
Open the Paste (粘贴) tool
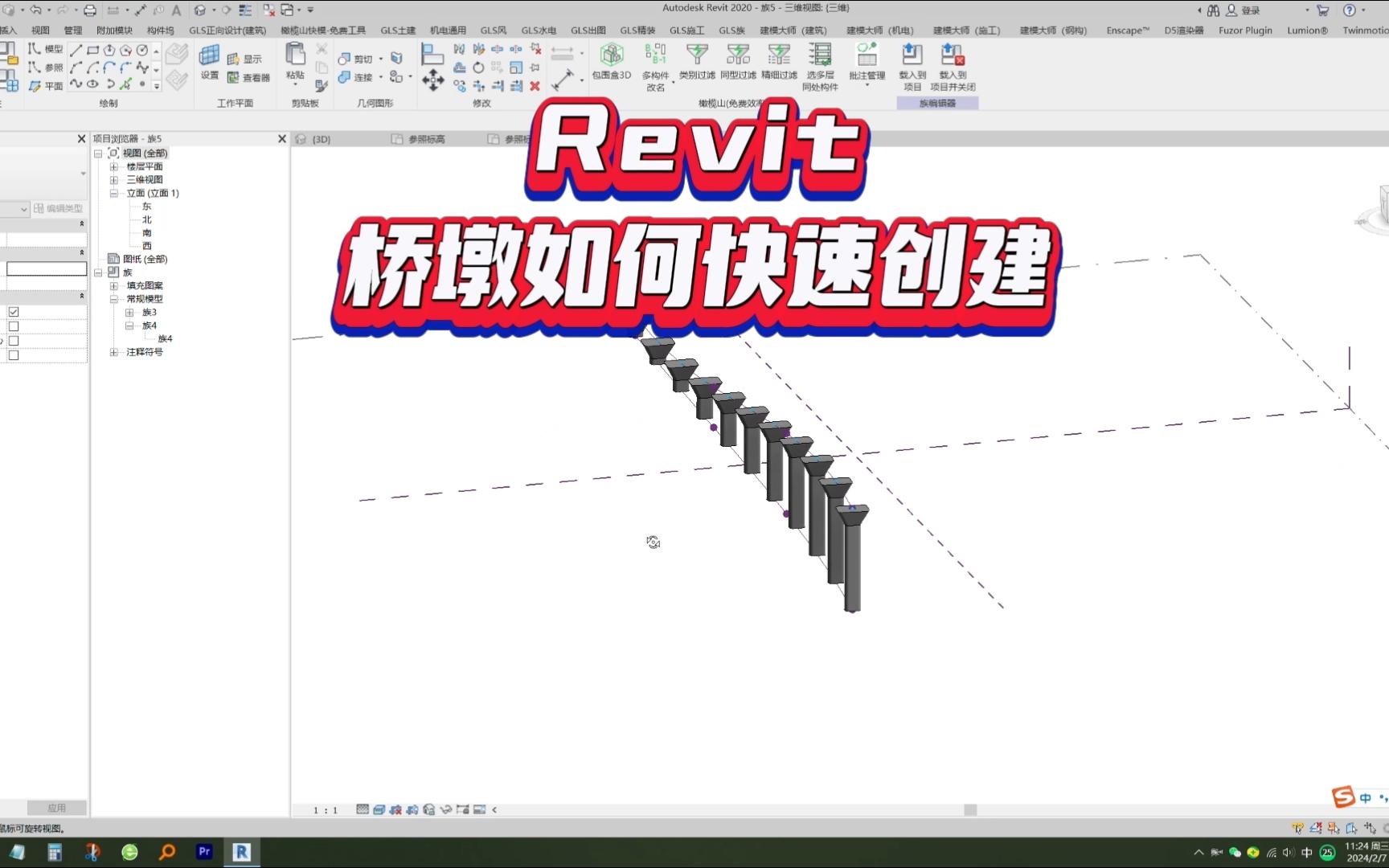[x=295, y=61]
